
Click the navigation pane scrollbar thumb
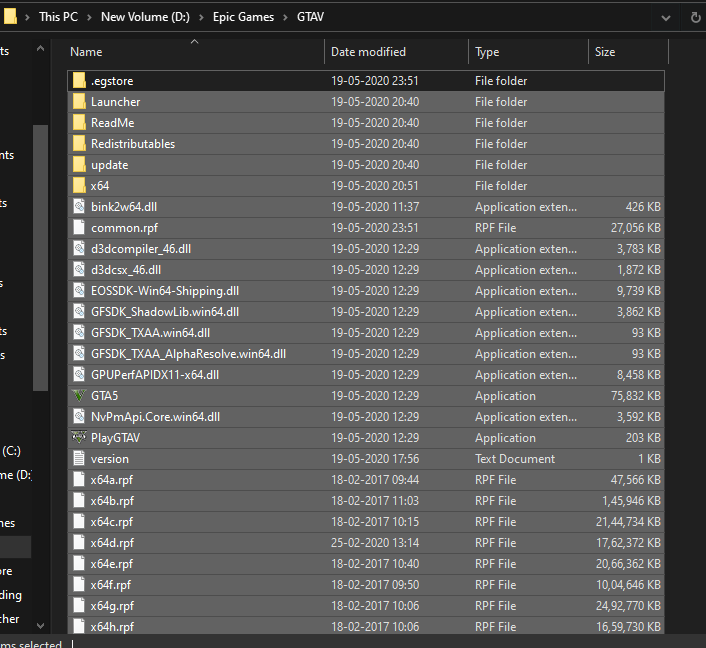pyautogui.click(x=41, y=258)
